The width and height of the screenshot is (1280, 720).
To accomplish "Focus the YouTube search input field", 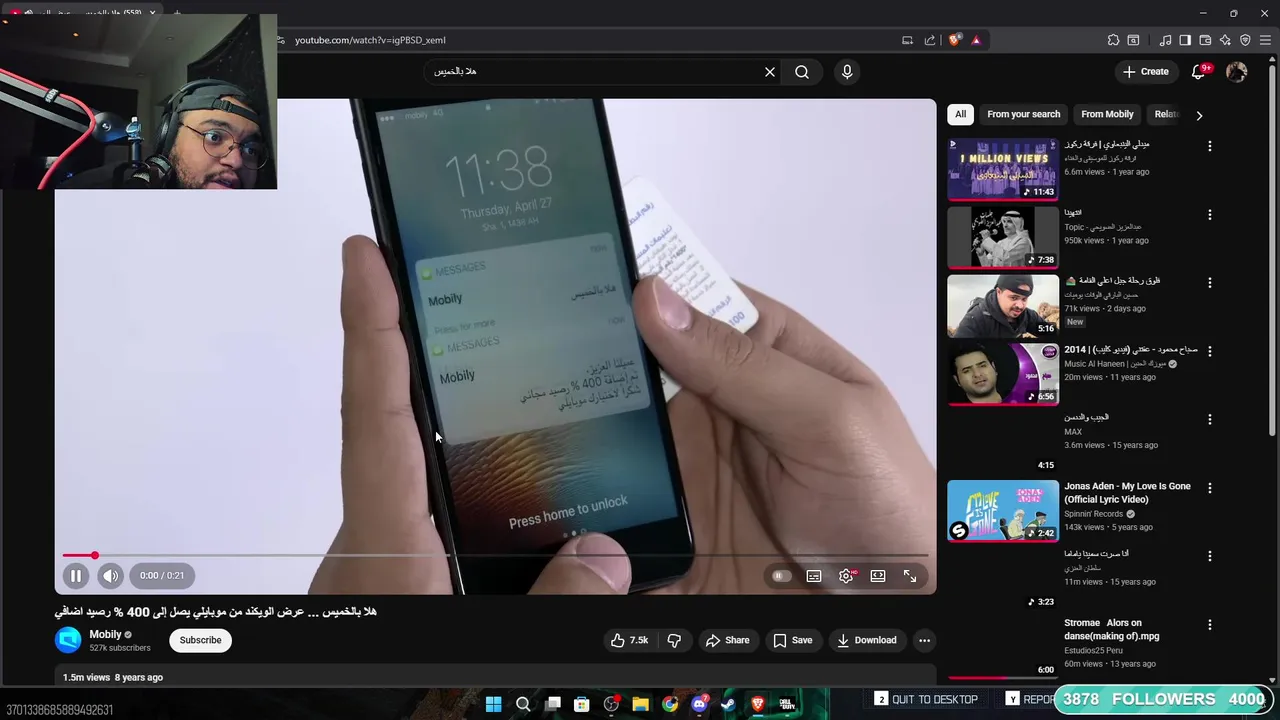I will pos(595,72).
